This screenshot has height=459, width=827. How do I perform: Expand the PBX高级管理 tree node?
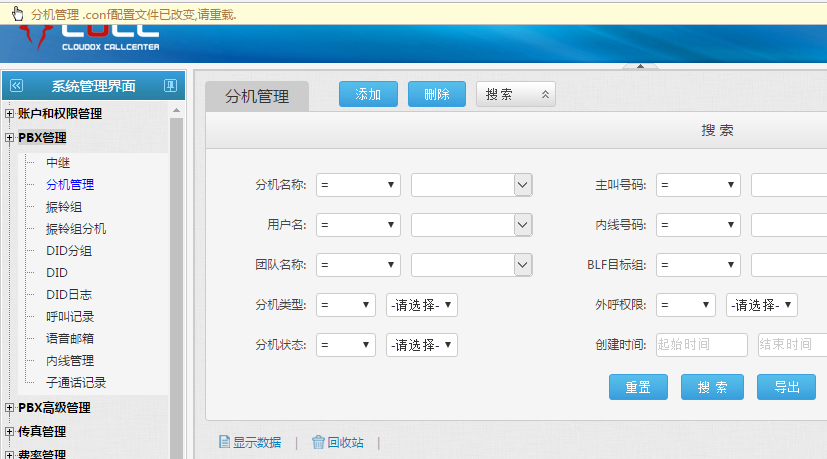coord(10,408)
